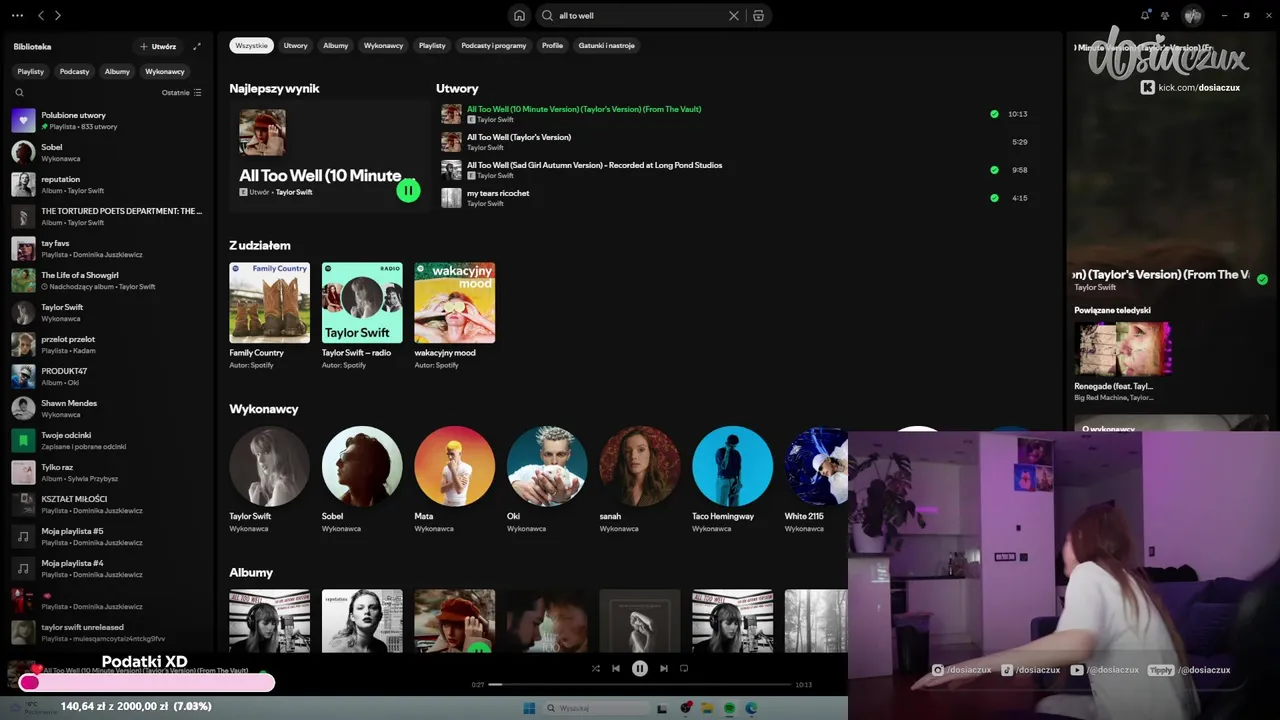Open The Life of a Showgirl entry
The image size is (1280, 720).
tap(108, 280)
